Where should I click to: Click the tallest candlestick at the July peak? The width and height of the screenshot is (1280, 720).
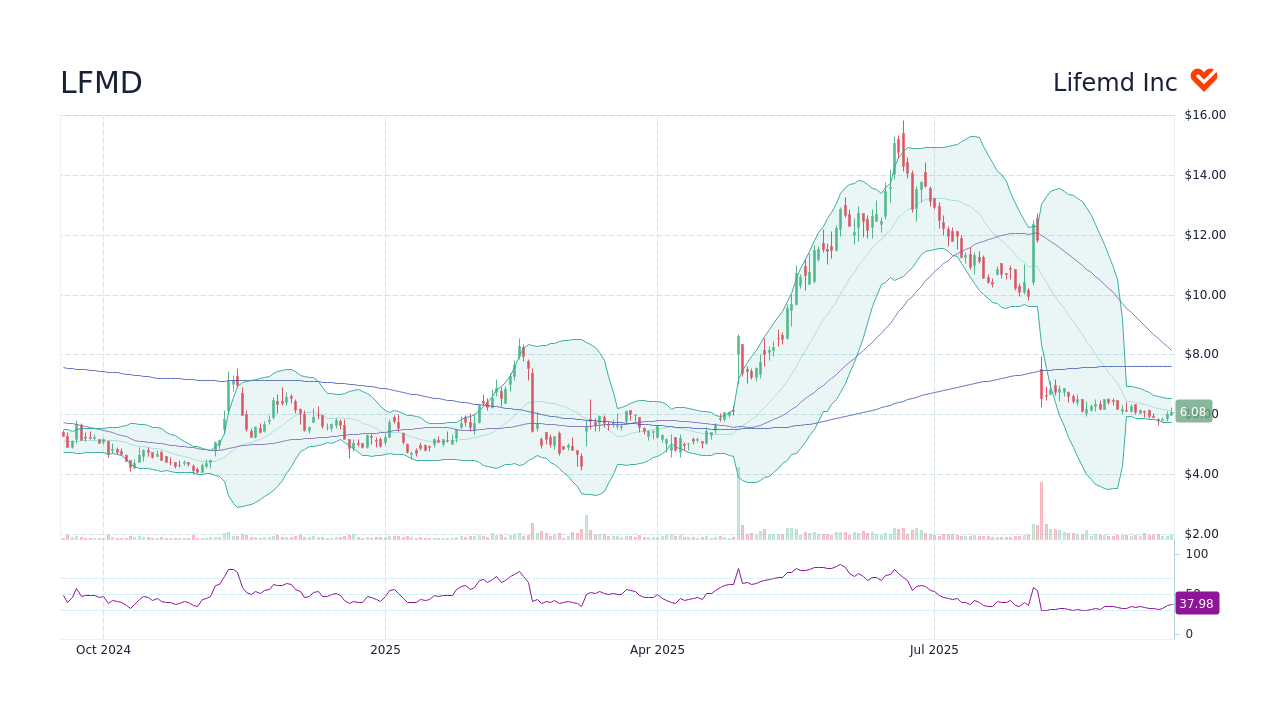[903, 150]
